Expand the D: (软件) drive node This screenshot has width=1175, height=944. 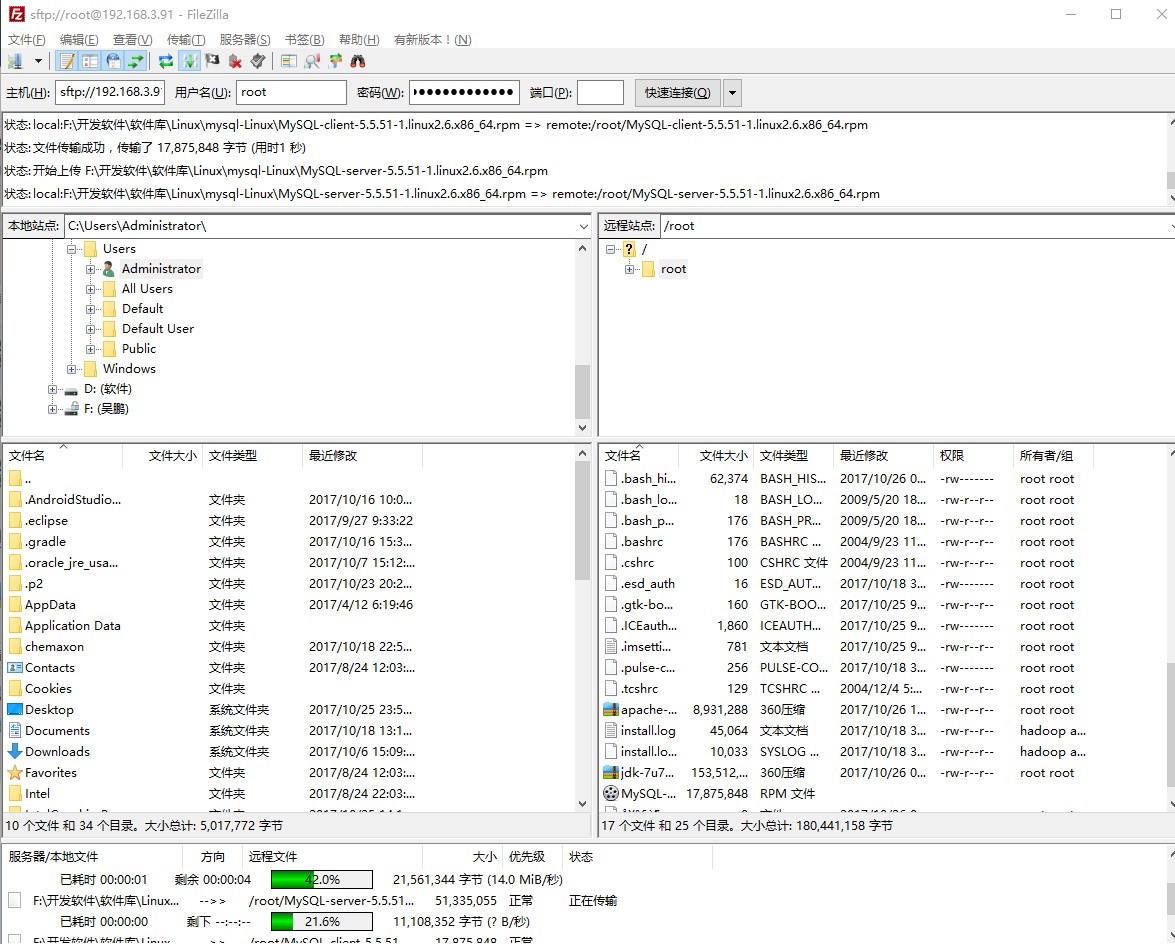coord(52,389)
